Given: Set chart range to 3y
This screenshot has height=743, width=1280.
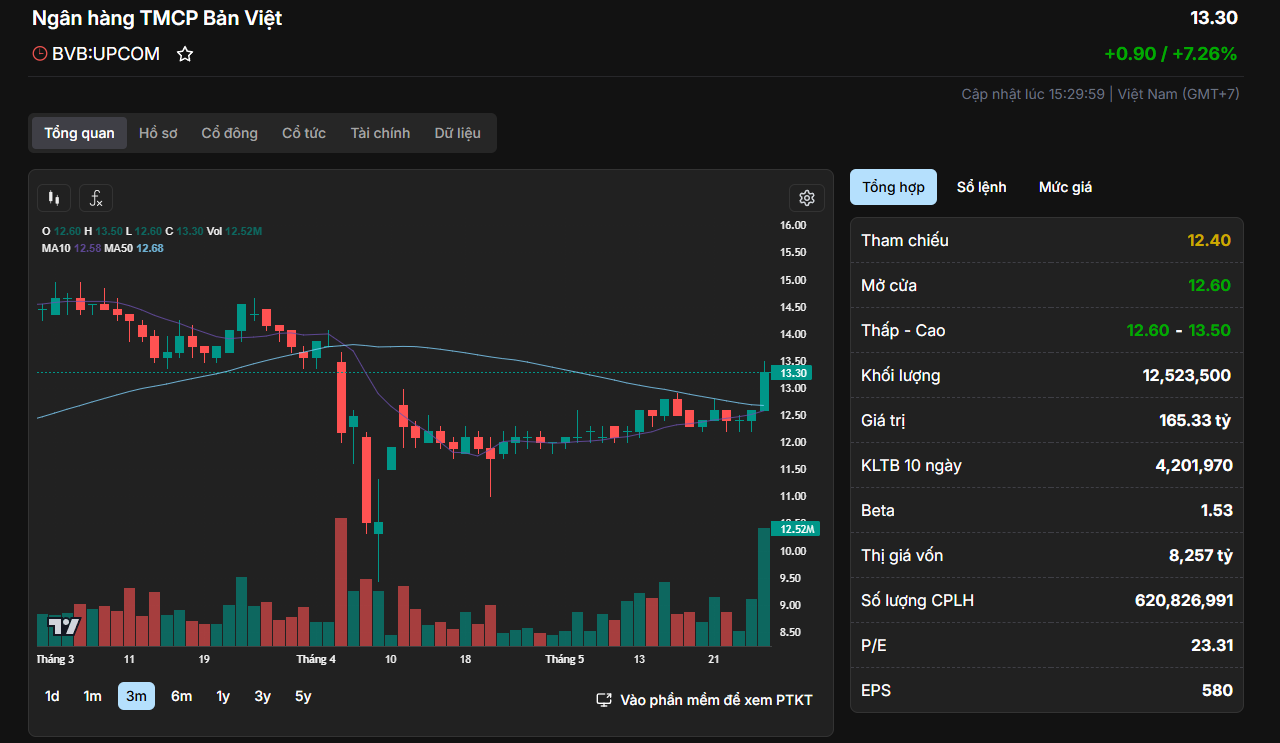Looking at the screenshot, I should click(x=262, y=696).
